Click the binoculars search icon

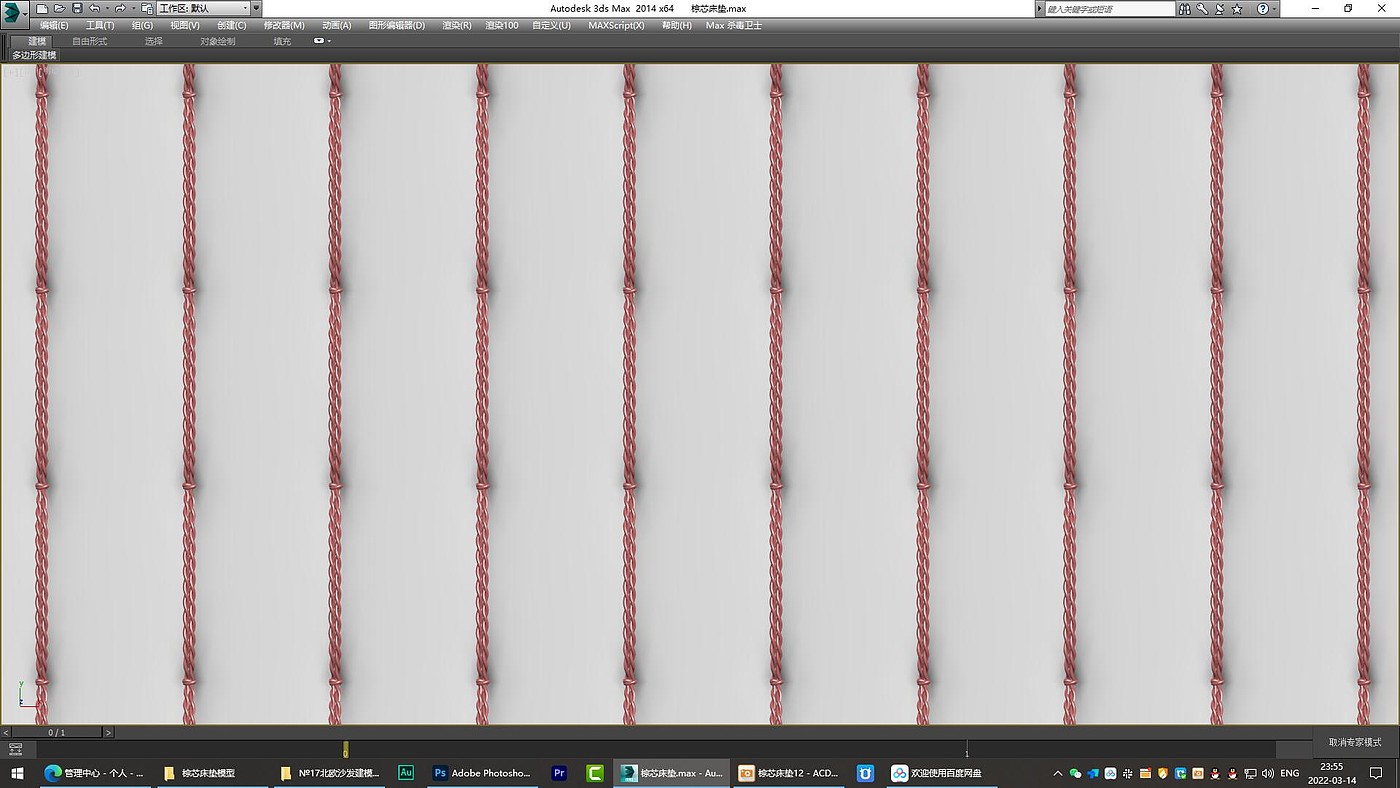(x=1185, y=9)
